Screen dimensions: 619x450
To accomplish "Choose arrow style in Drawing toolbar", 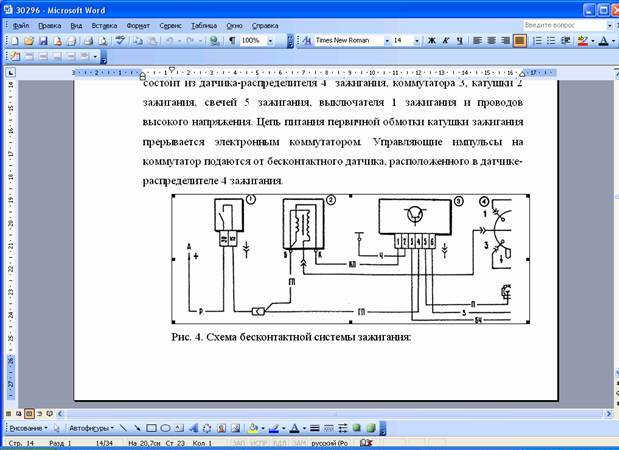I will coord(343,428).
